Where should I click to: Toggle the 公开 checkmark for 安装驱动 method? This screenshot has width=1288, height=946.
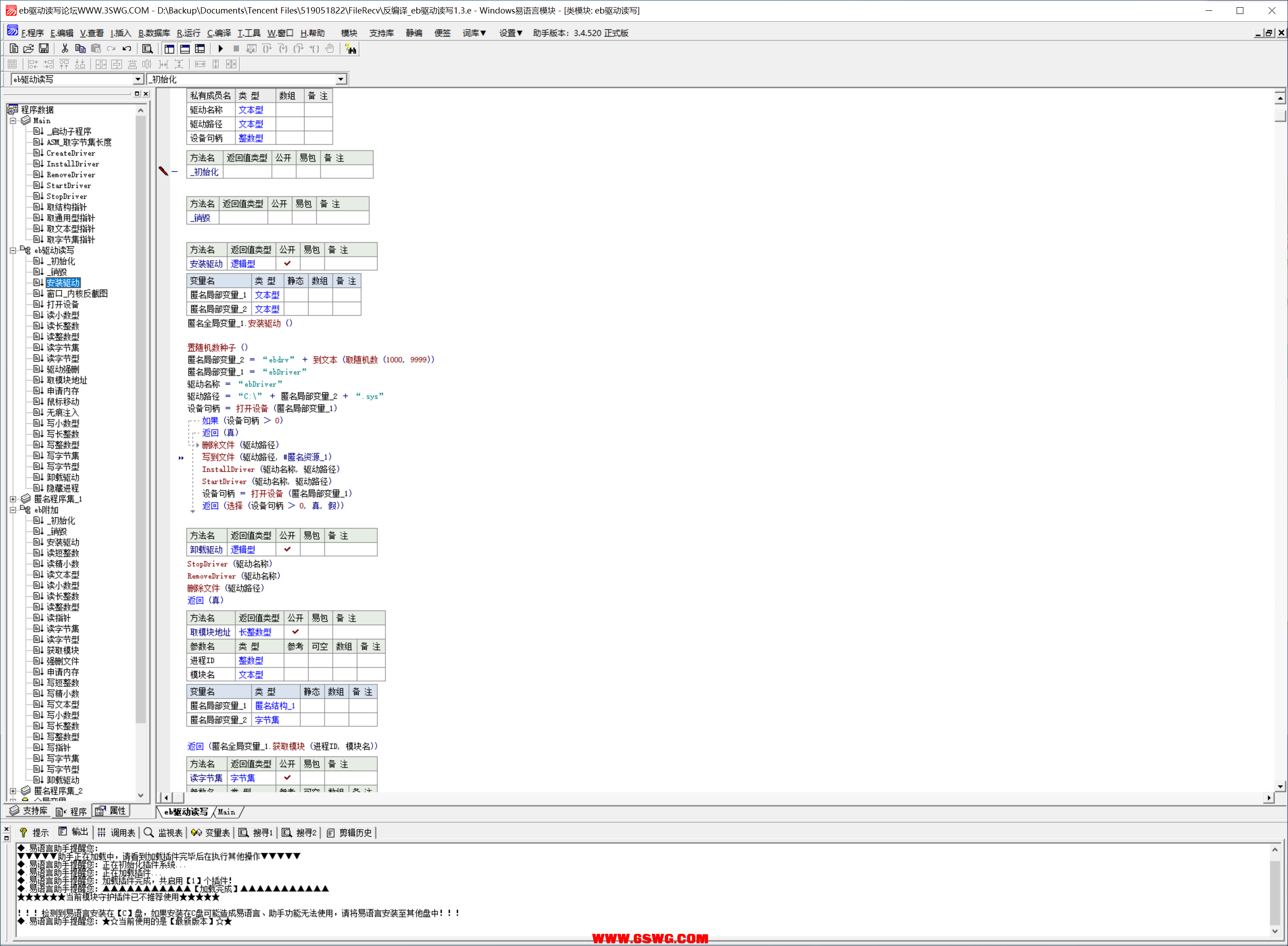287,264
